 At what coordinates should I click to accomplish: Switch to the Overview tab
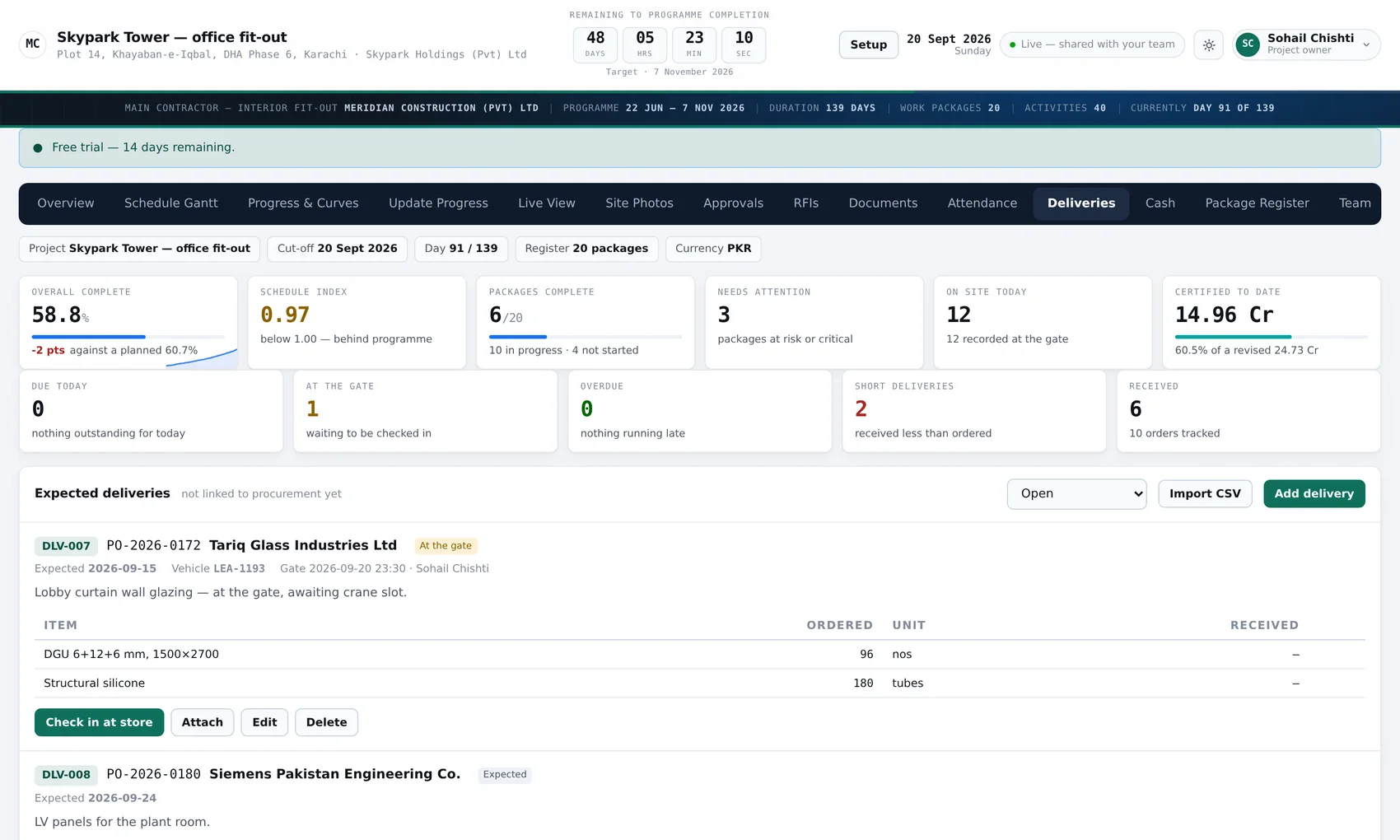(x=66, y=203)
